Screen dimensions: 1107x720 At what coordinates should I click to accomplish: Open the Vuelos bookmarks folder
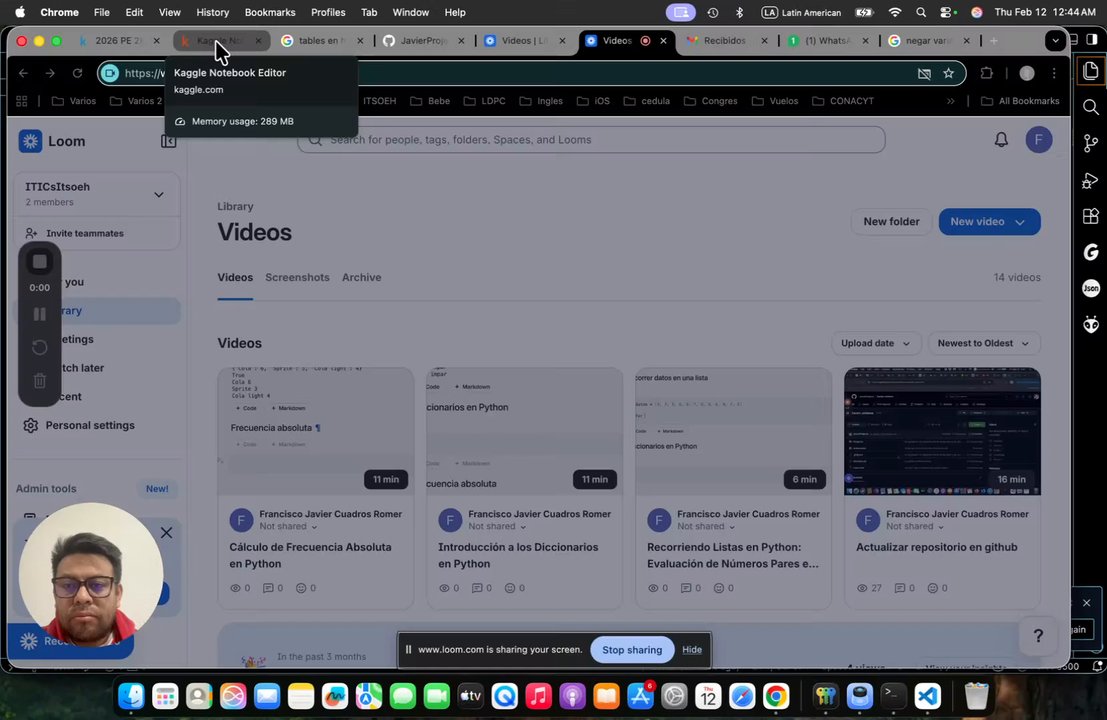[x=774, y=101]
